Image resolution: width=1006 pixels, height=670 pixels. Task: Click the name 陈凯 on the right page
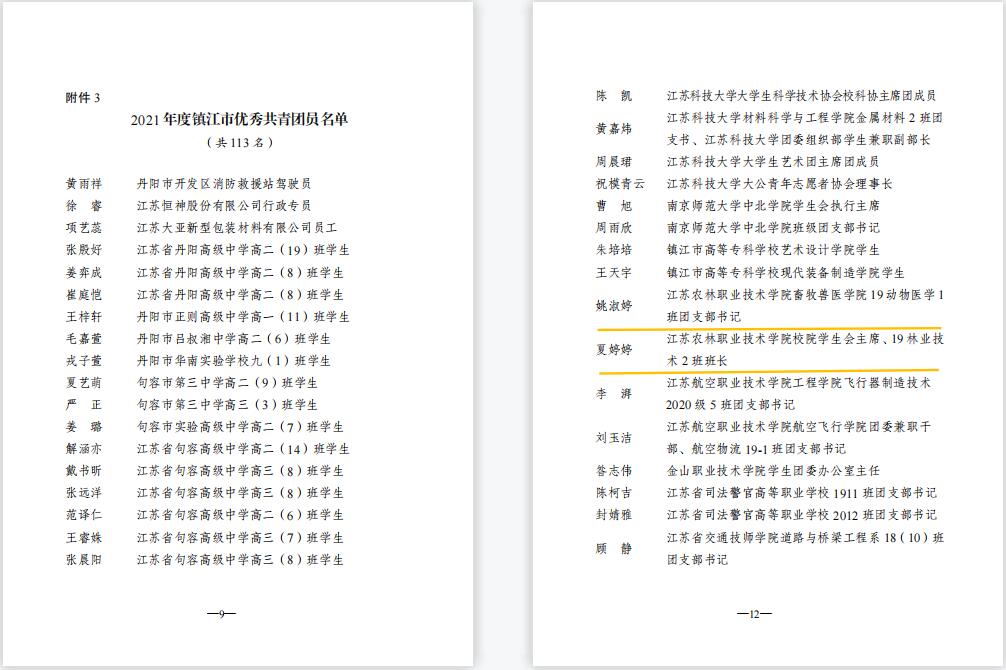614,96
